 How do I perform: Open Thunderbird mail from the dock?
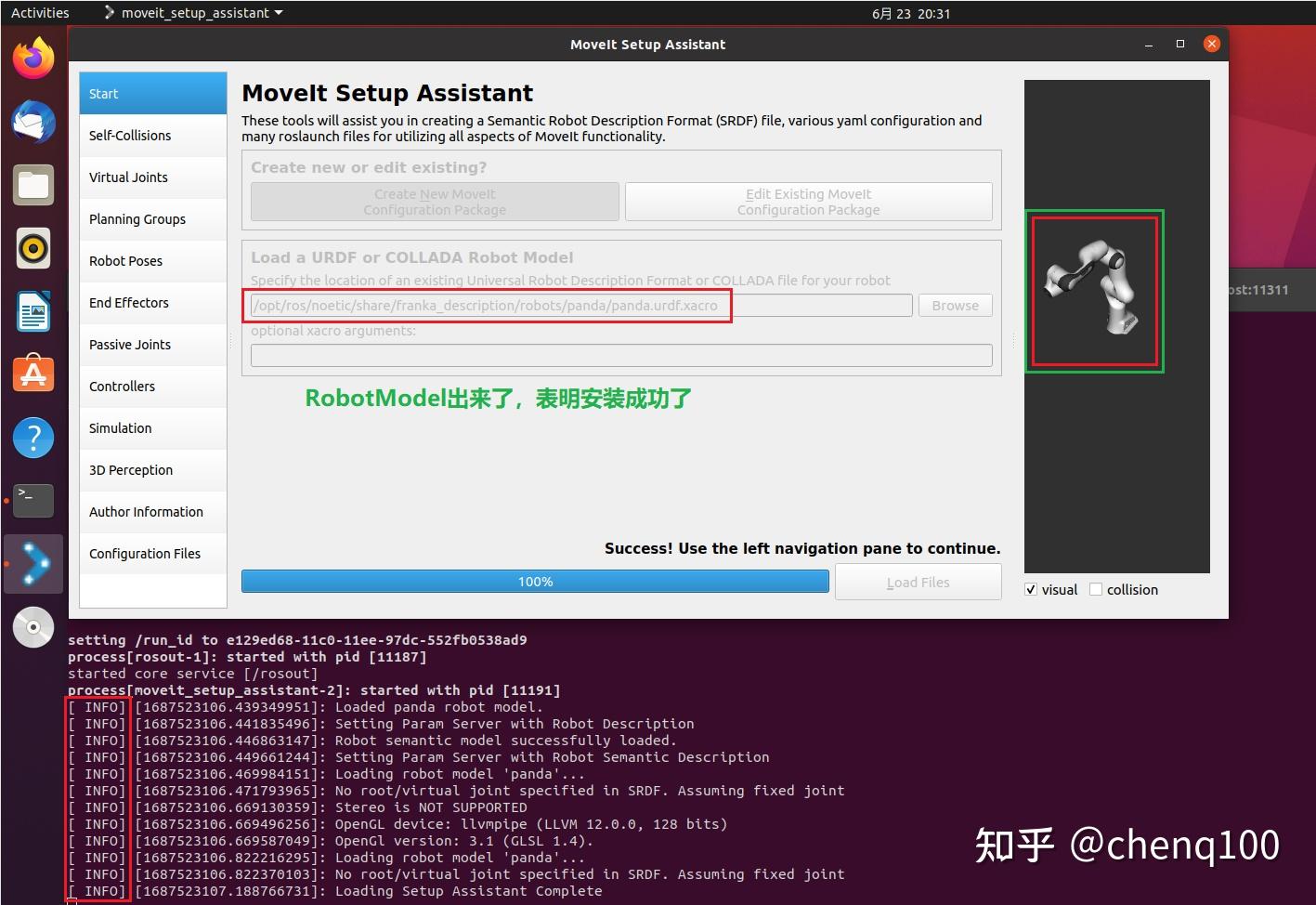point(33,122)
